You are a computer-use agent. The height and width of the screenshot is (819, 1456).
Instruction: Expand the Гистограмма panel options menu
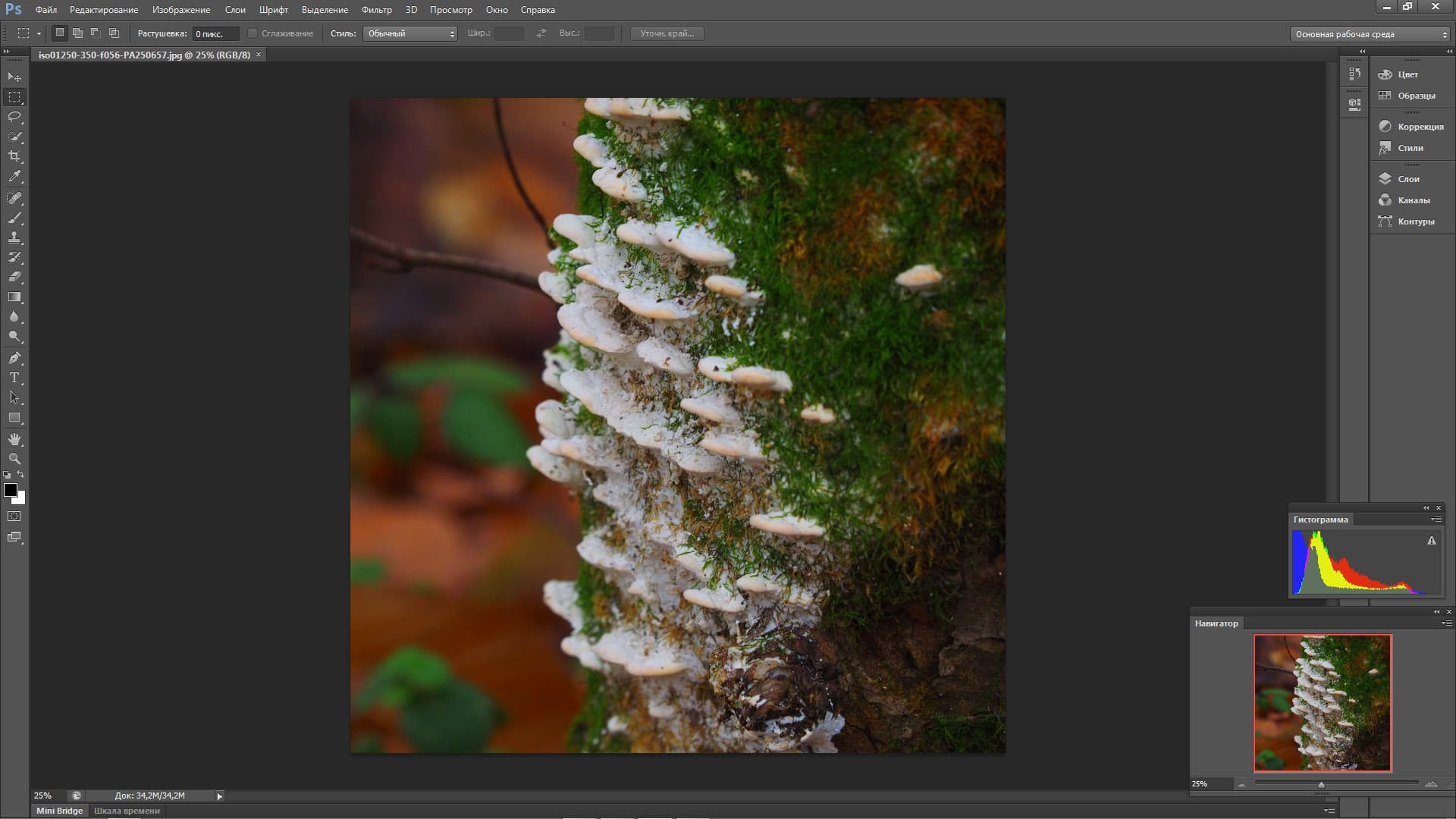1436,519
